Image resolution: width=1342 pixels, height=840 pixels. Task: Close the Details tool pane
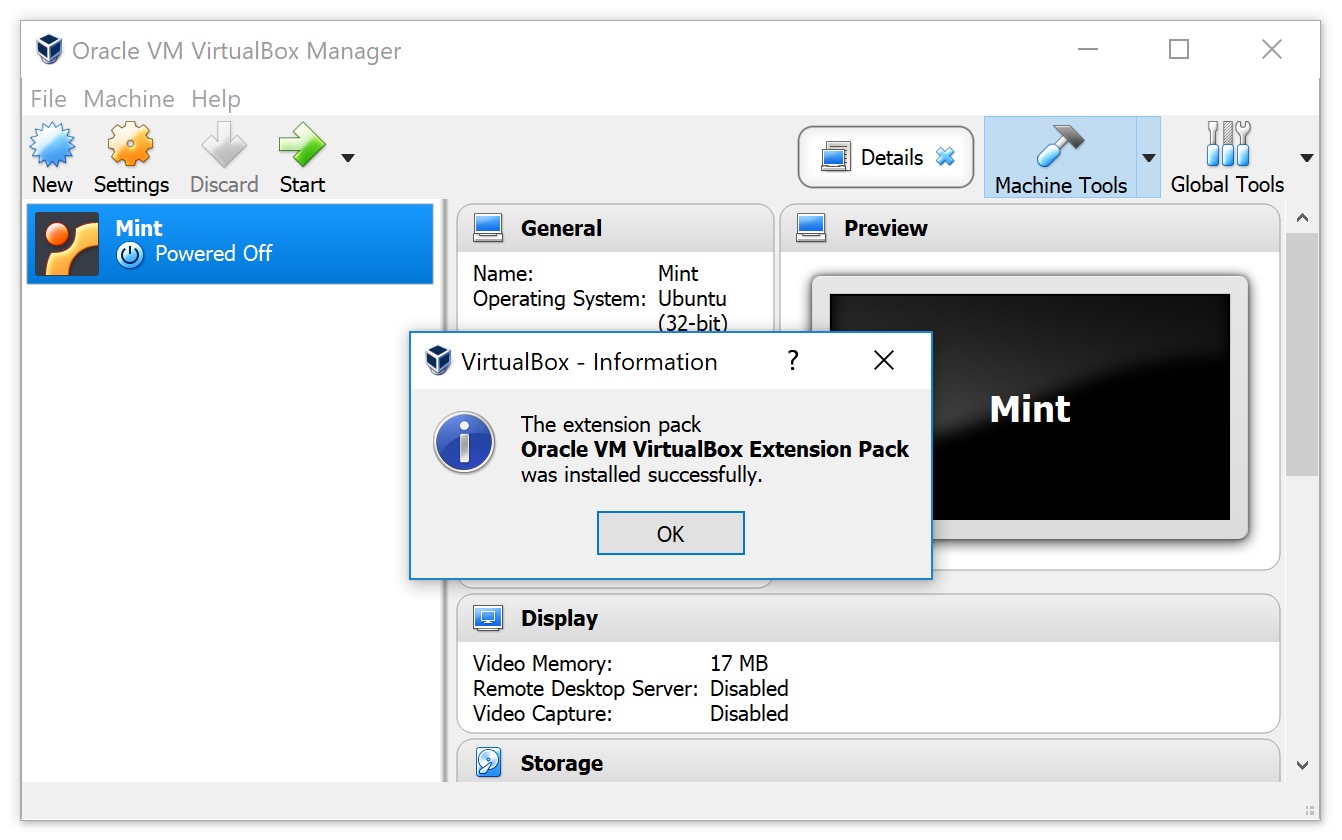[x=945, y=157]
